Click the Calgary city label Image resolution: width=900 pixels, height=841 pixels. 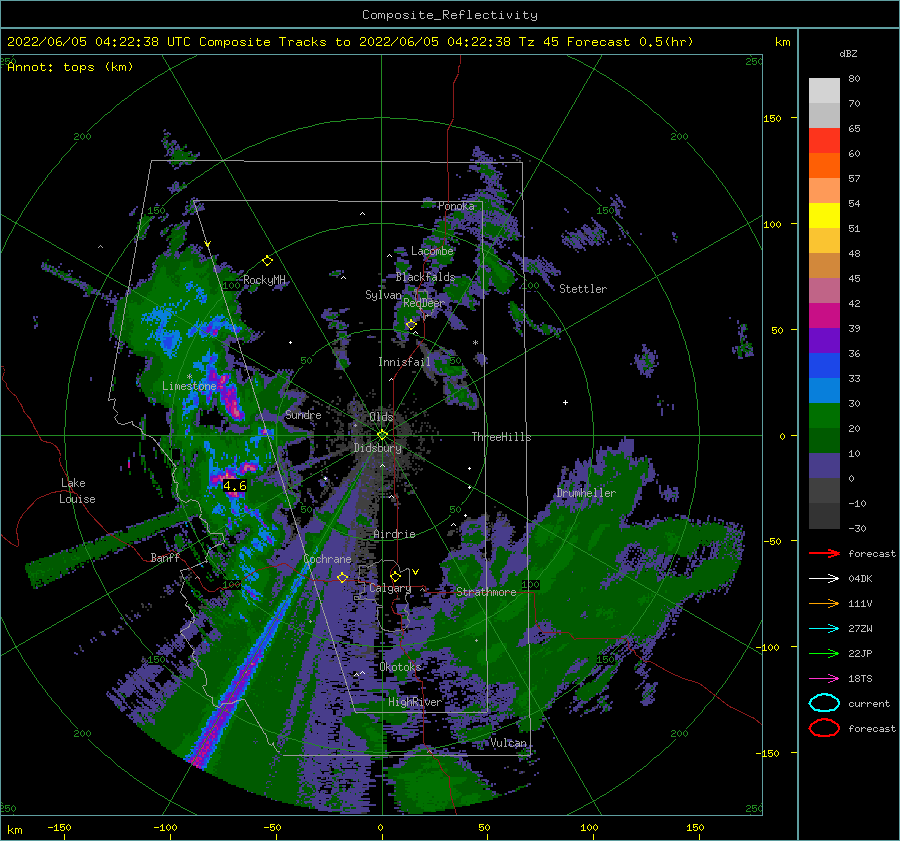pos(390,588)
